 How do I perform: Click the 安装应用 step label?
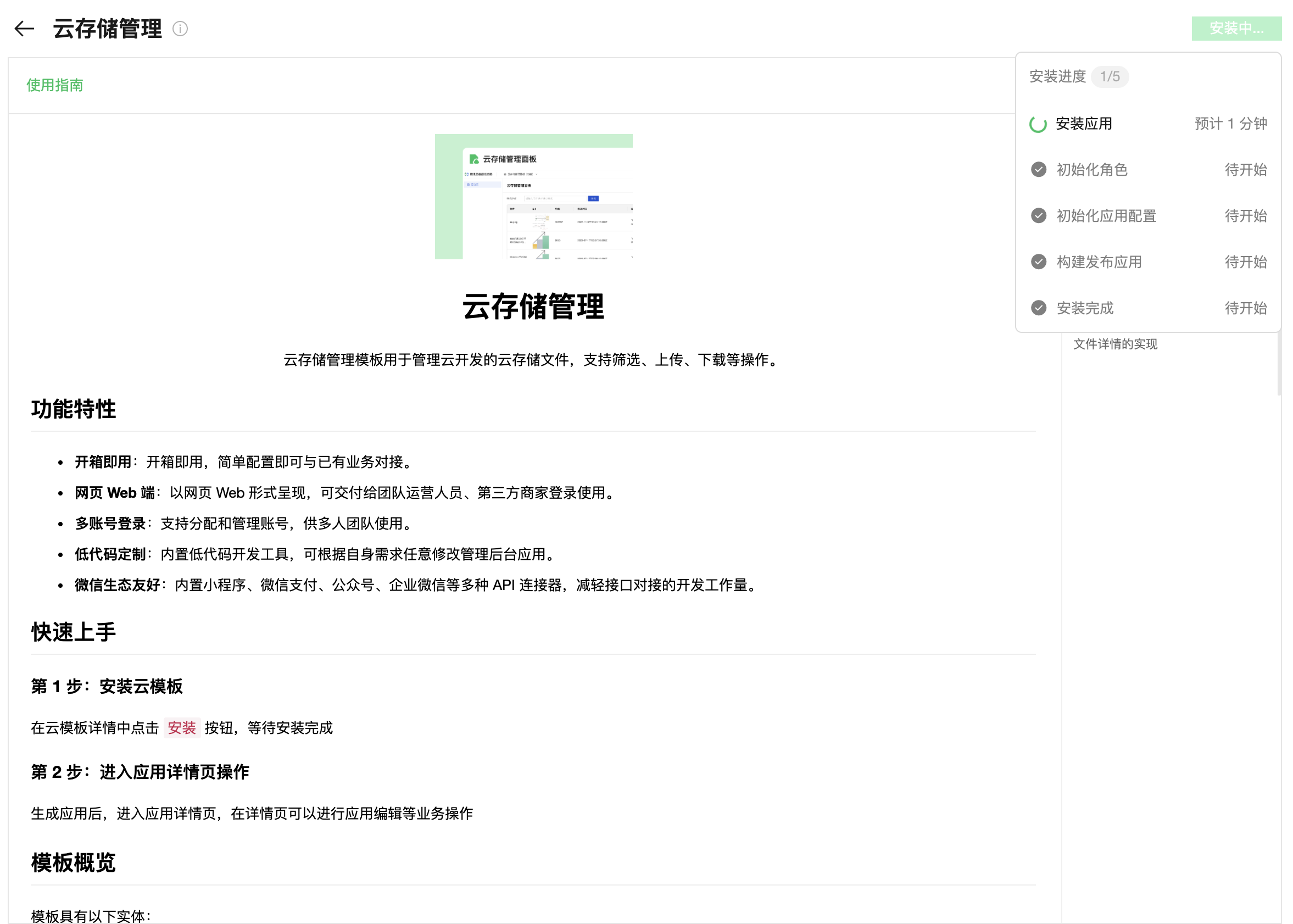[x=1083, y=124]
